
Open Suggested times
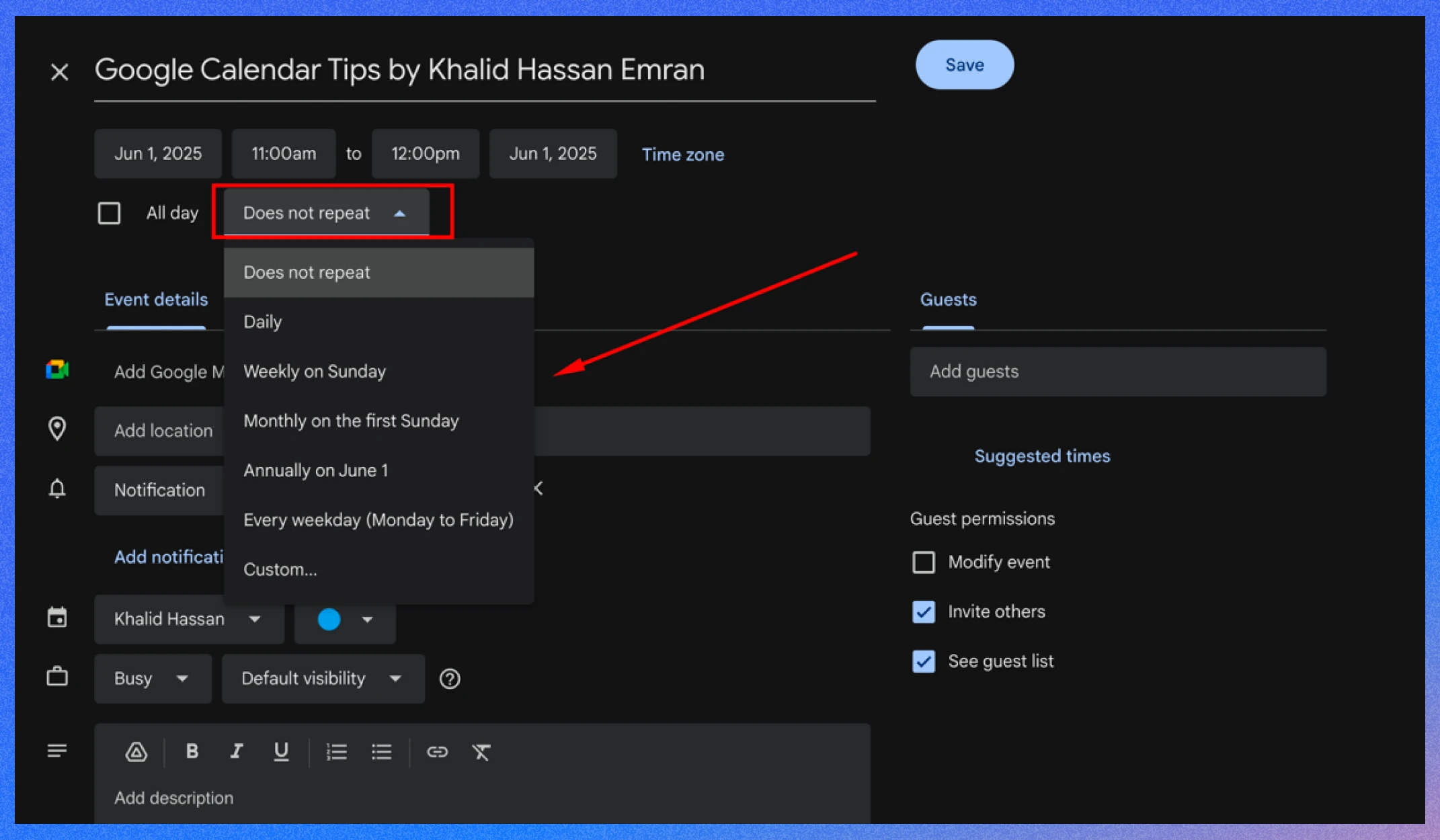pos(1042,456)
